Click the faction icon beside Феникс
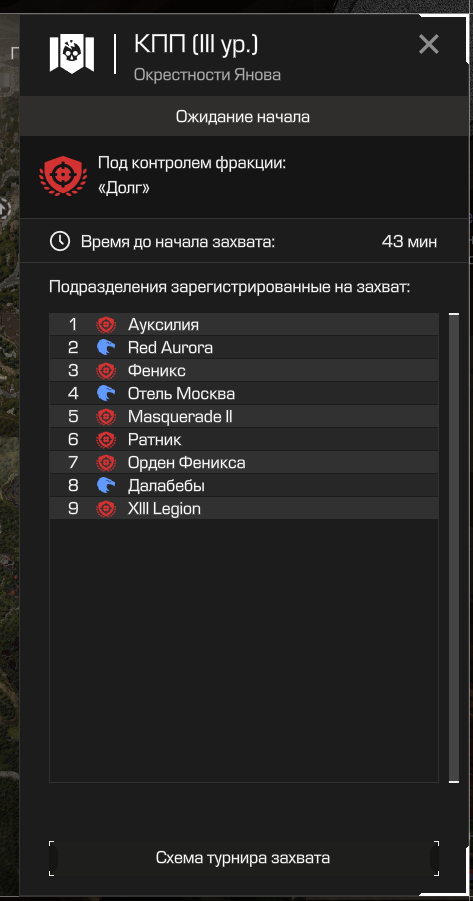The image size is (473, 901). point(106,371)
